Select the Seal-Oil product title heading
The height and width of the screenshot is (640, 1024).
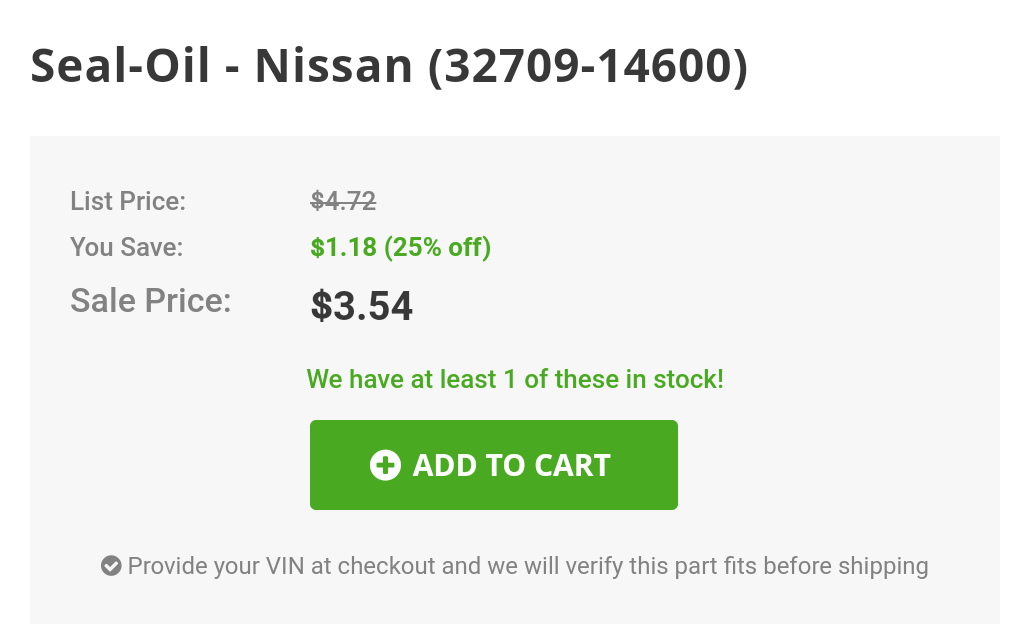point(389,66)
